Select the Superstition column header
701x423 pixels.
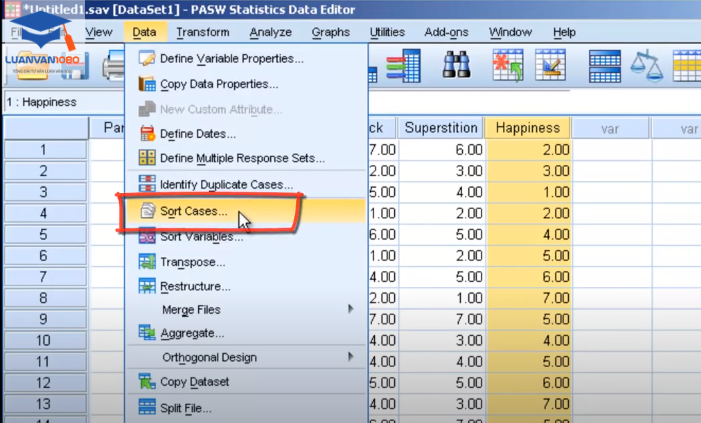pyautogui.click(x=441, y=128)
